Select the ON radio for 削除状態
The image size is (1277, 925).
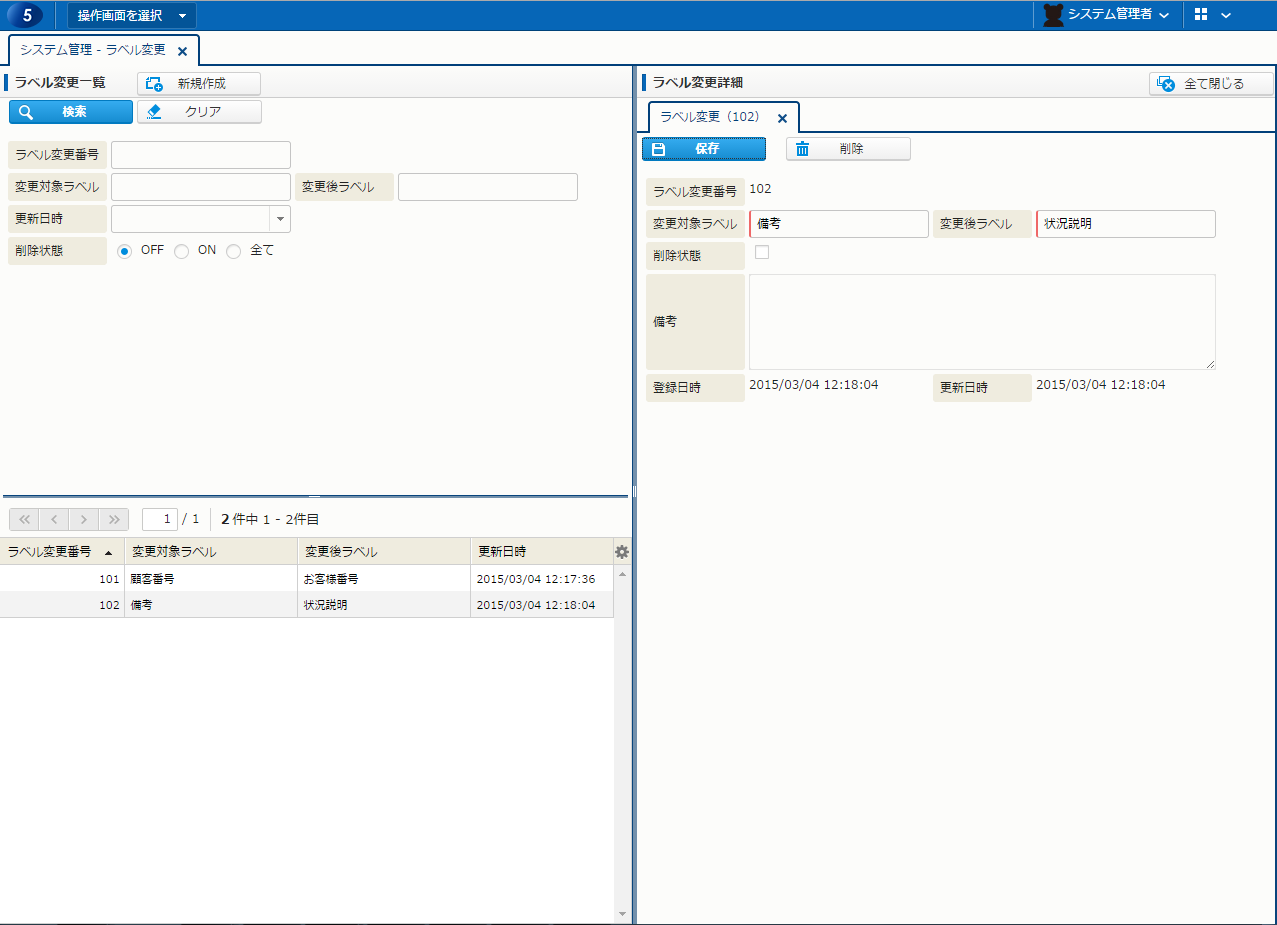[182, 252]
